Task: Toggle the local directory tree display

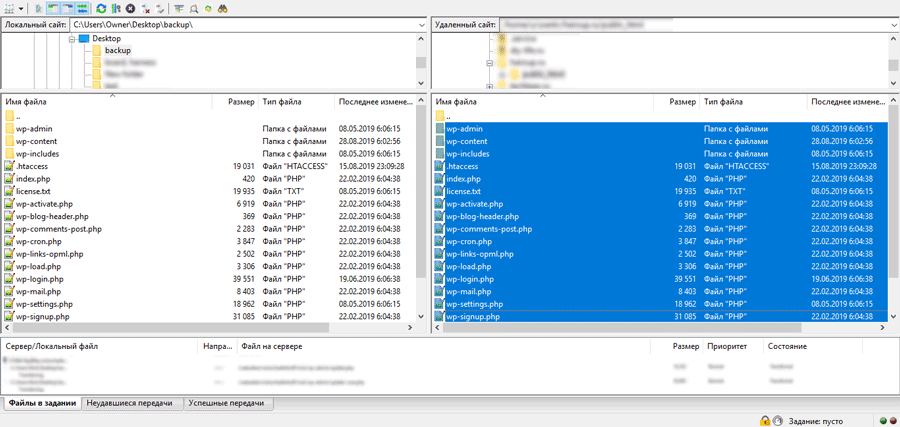Action: (53, 8)
